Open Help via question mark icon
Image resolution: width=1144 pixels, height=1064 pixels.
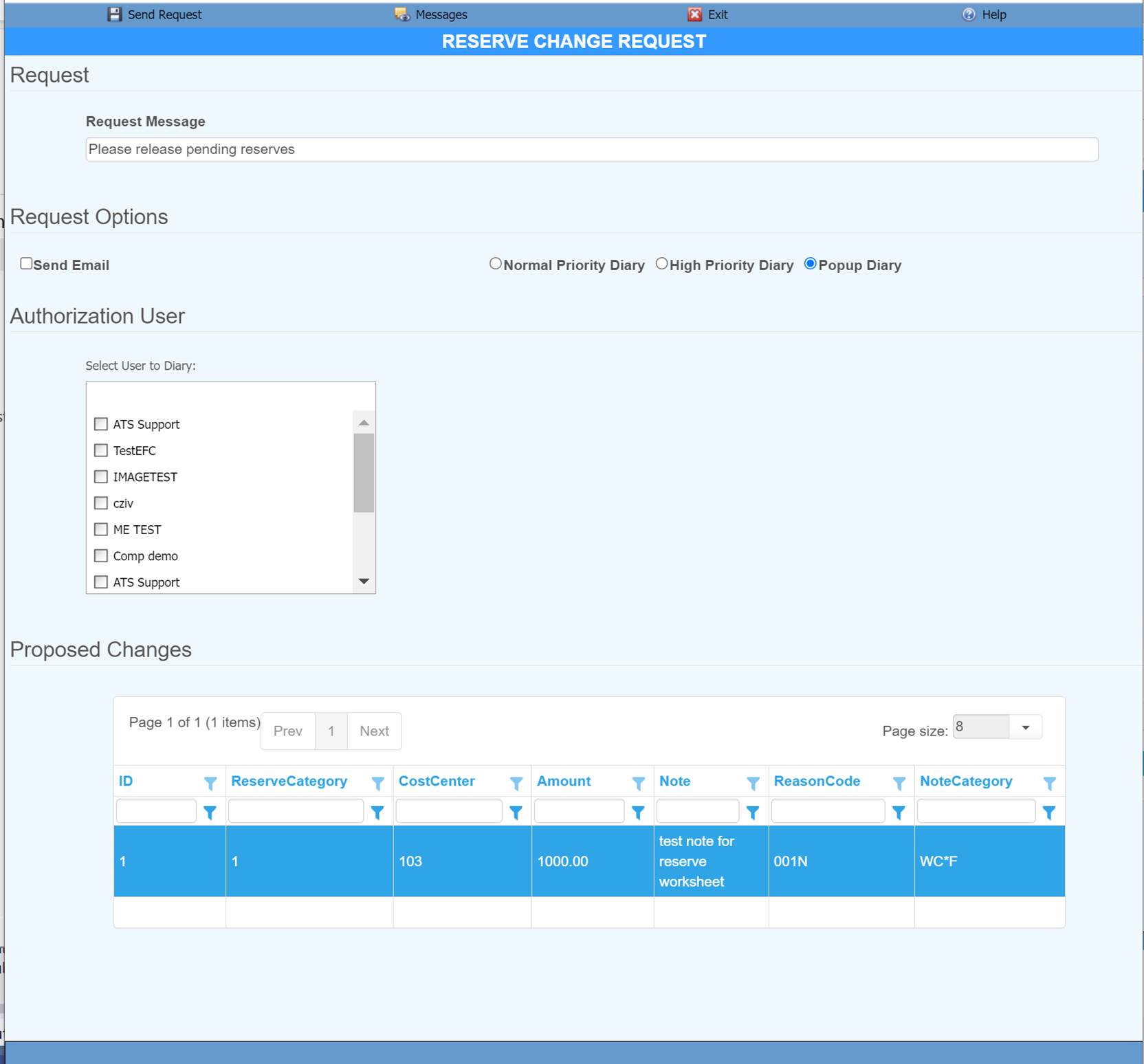(x=968, y=14)
